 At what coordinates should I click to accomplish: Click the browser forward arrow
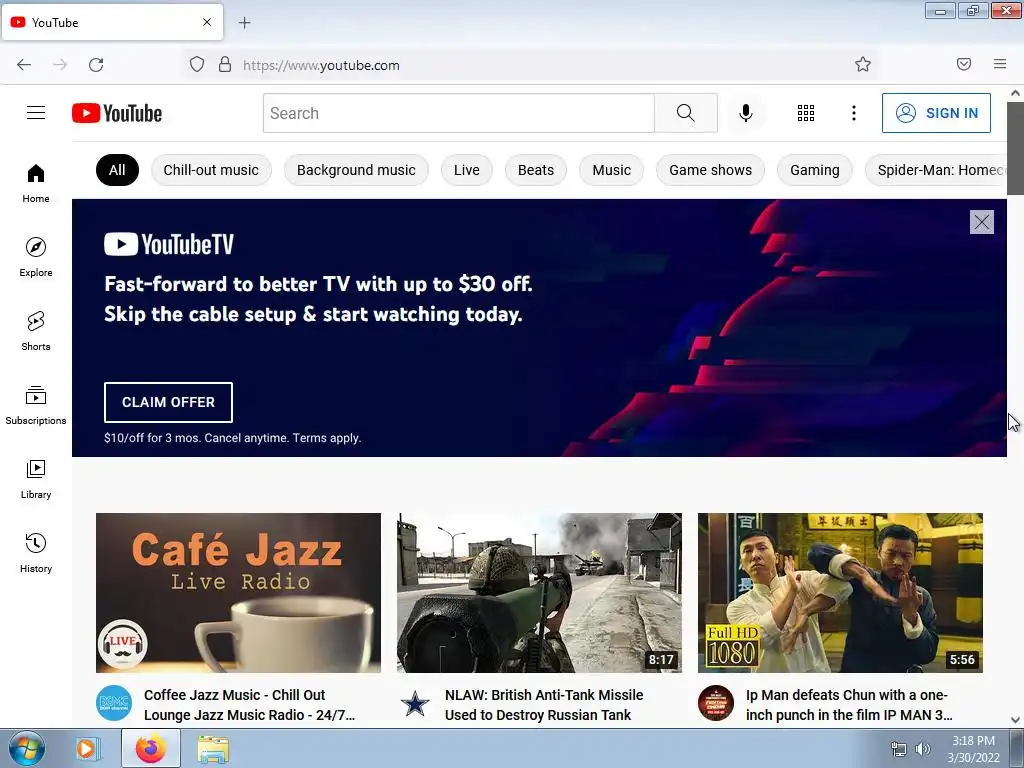coord(60,65)
